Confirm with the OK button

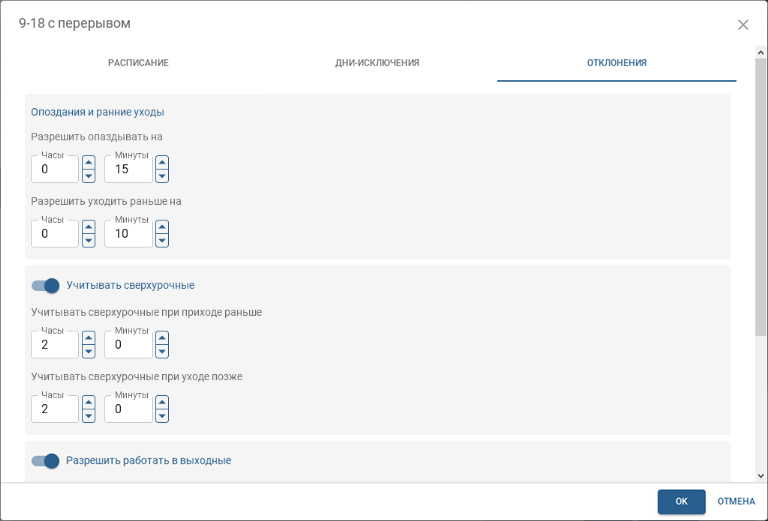[x=681, y=501]
